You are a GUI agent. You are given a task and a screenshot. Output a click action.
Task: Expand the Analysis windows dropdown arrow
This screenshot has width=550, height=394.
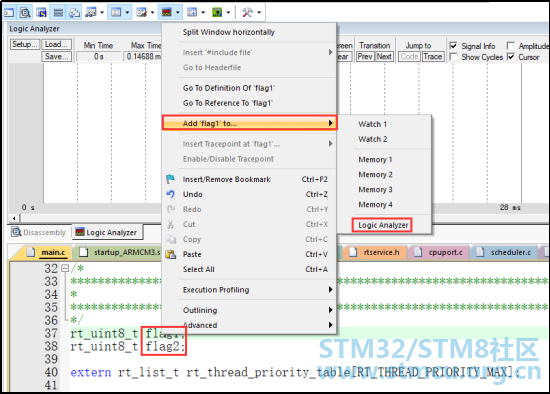click(x=178, y=13)
